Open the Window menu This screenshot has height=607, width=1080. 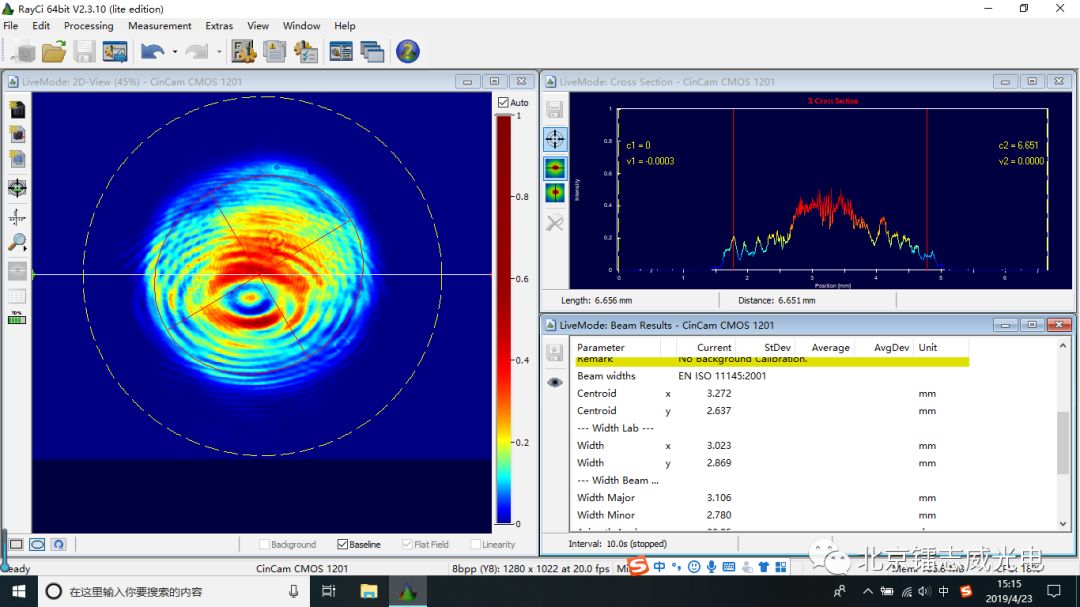tap(302, 25)
